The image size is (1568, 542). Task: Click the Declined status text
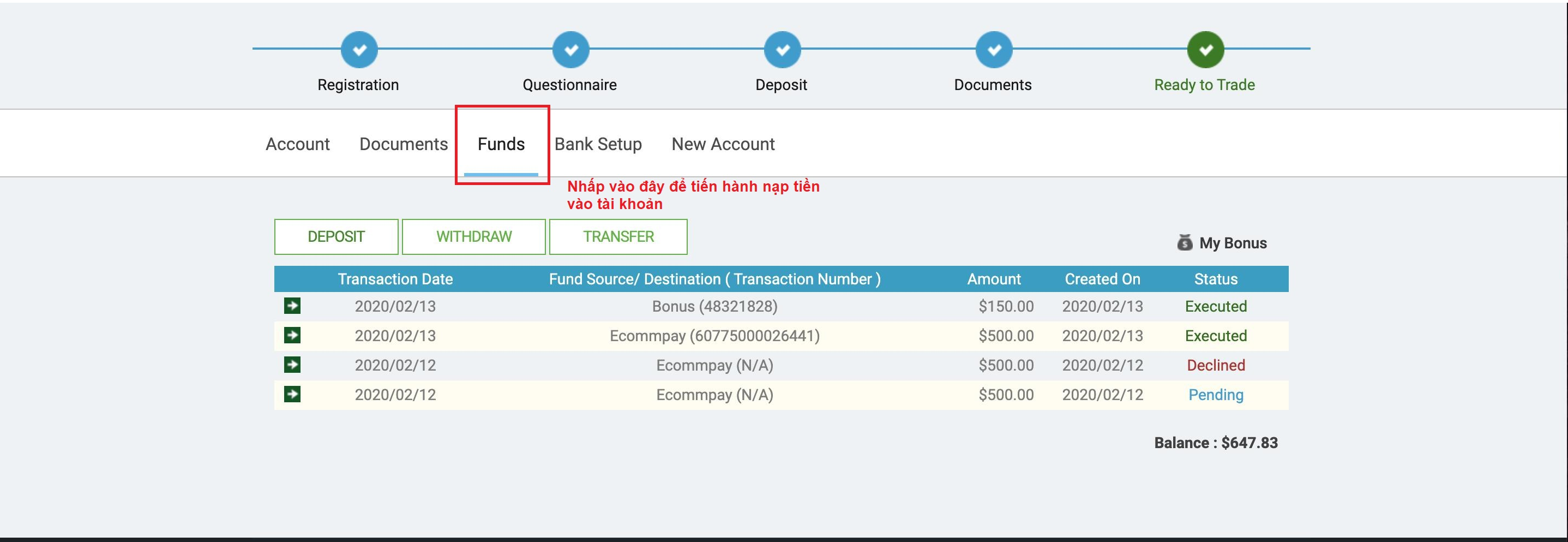click(1216, 365)
